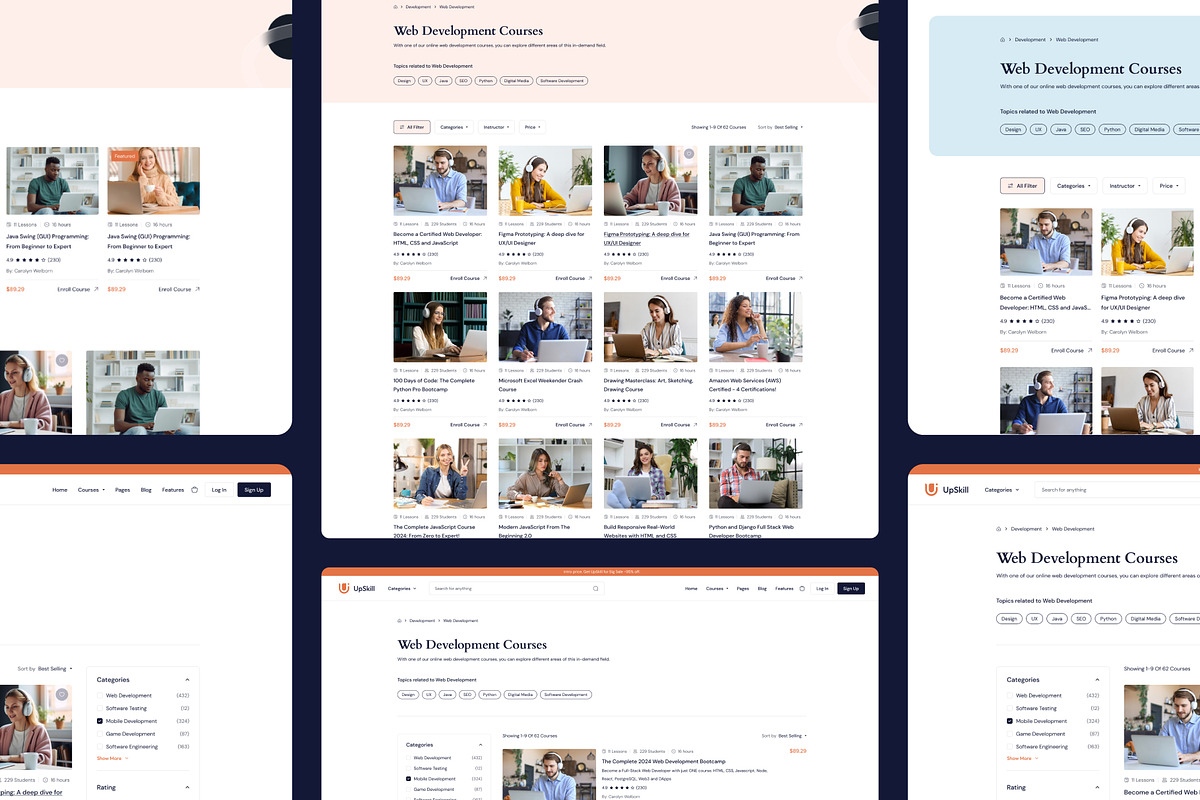Check Web Development in bottom-left Categories list
Screen dimensions: 1200x800
pos(100,695)
